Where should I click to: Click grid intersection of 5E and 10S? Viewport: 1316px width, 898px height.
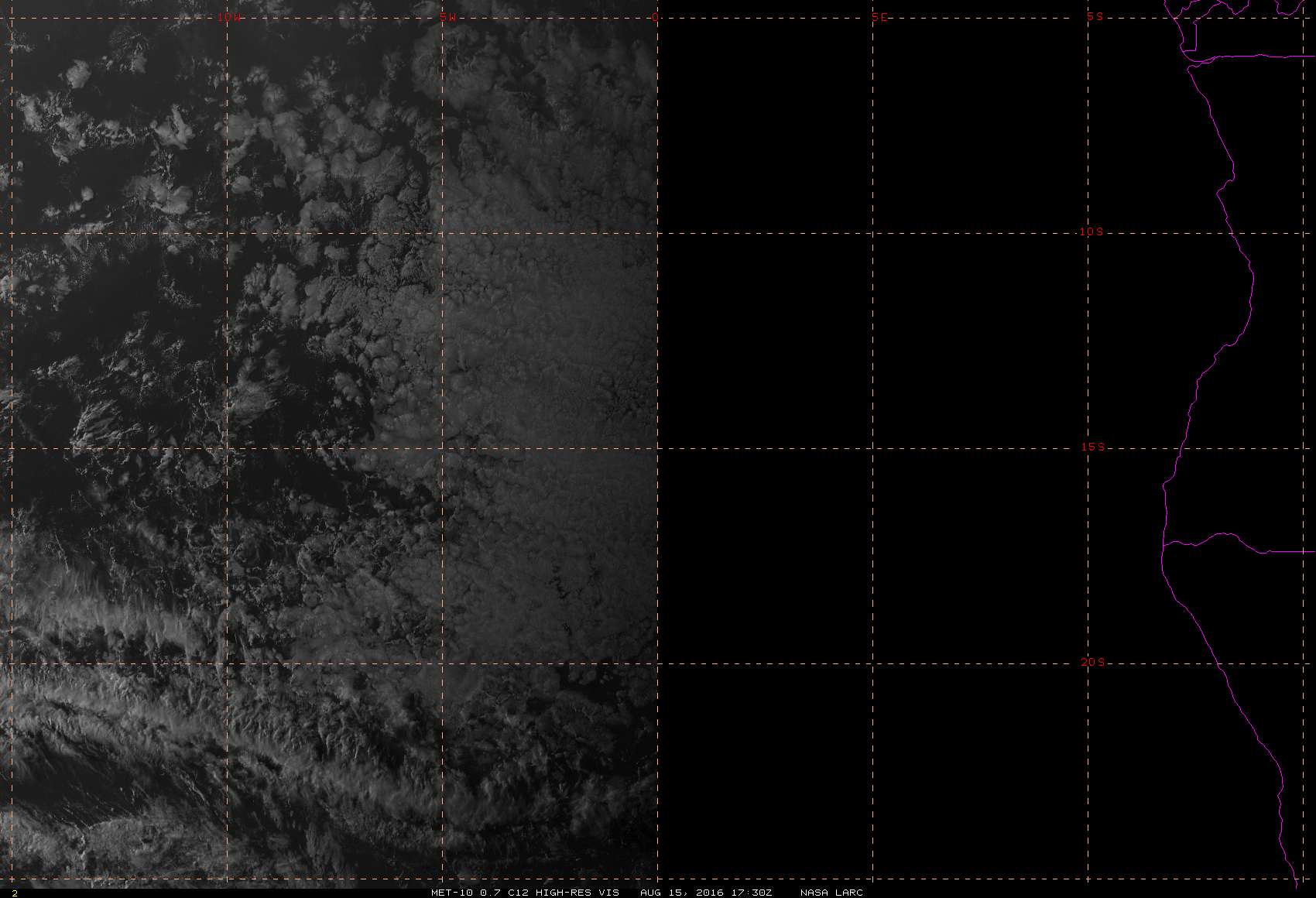click(x=873, y=233)
